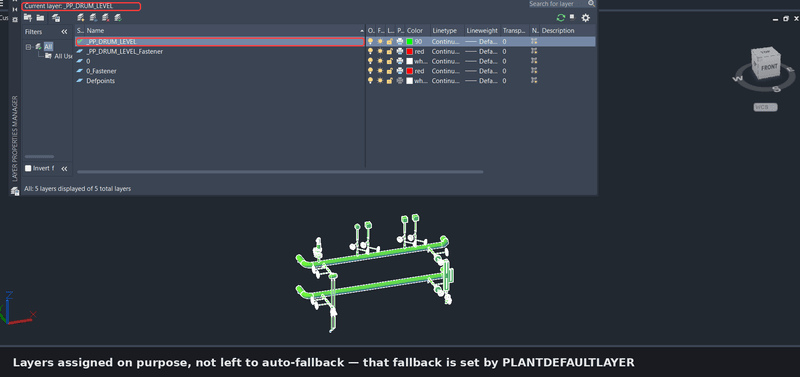Click status icon of _PP_DRUM_LEVEL_Fastener layer
The image size is (800, 377).
tap(80, 52)
